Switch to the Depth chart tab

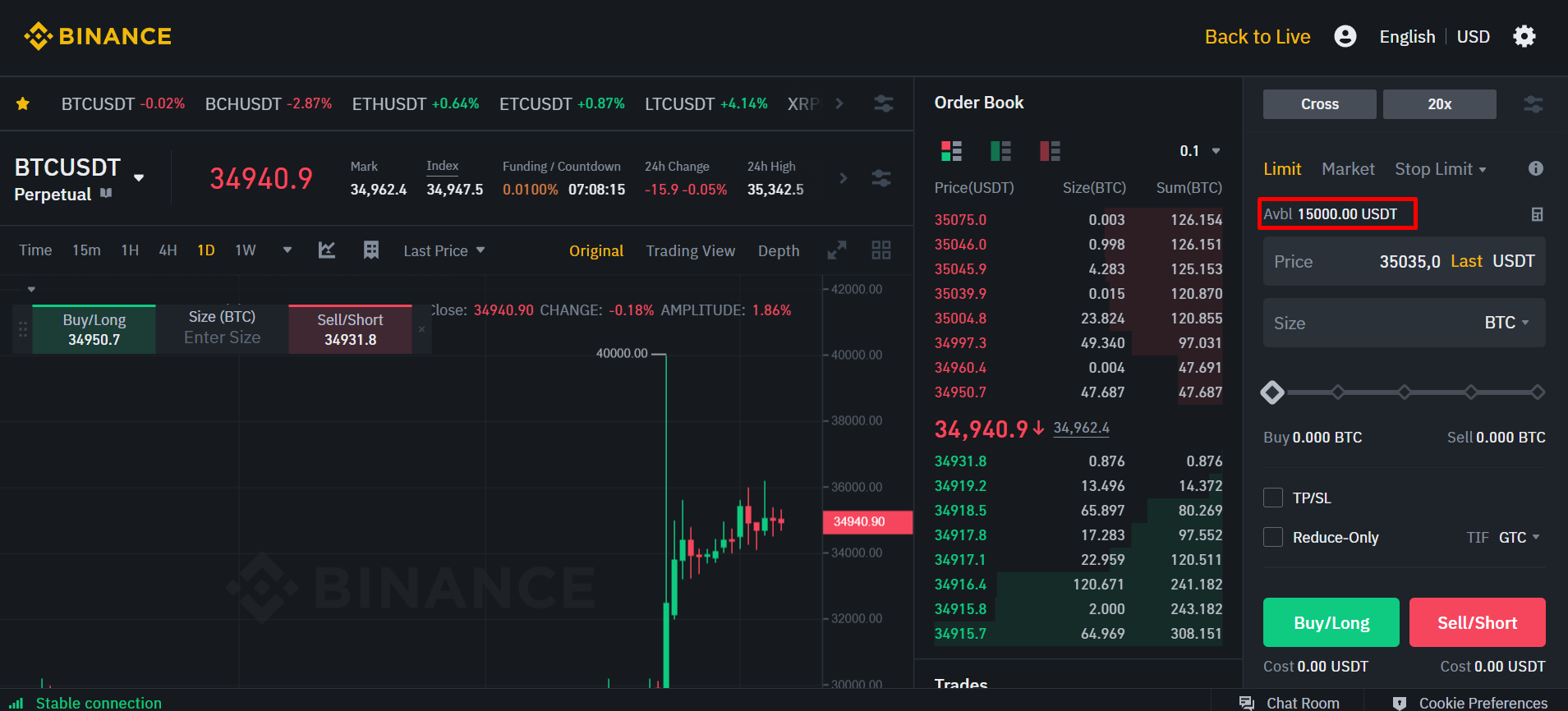tap(778, 250)
